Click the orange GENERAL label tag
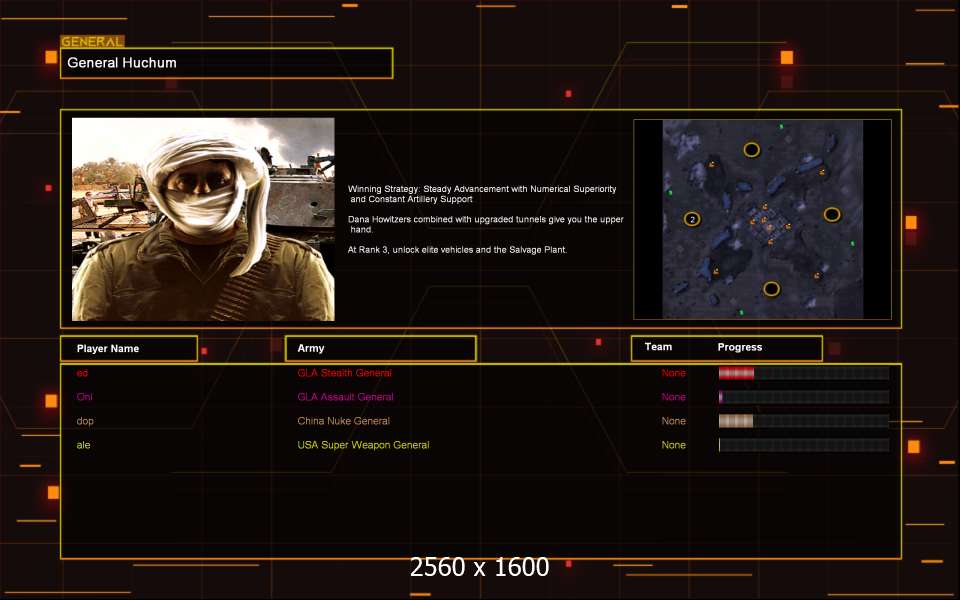Viewport: 960px width, 600px height. click(92, 42)
